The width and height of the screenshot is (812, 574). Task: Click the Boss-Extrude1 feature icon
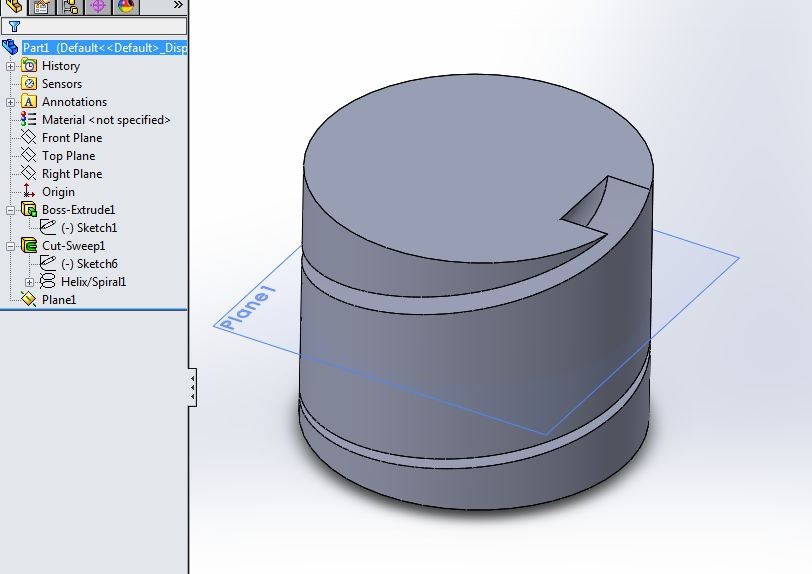(29, 209)
